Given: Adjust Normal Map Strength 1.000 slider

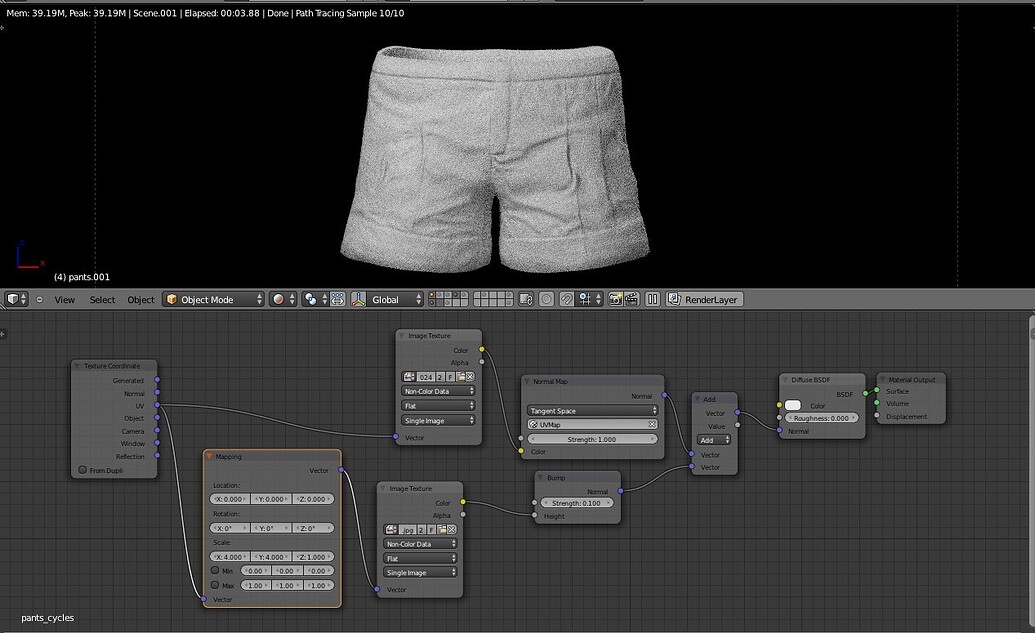Looking at the screenshot, I should pyautogui.click(x=592, y=439).
